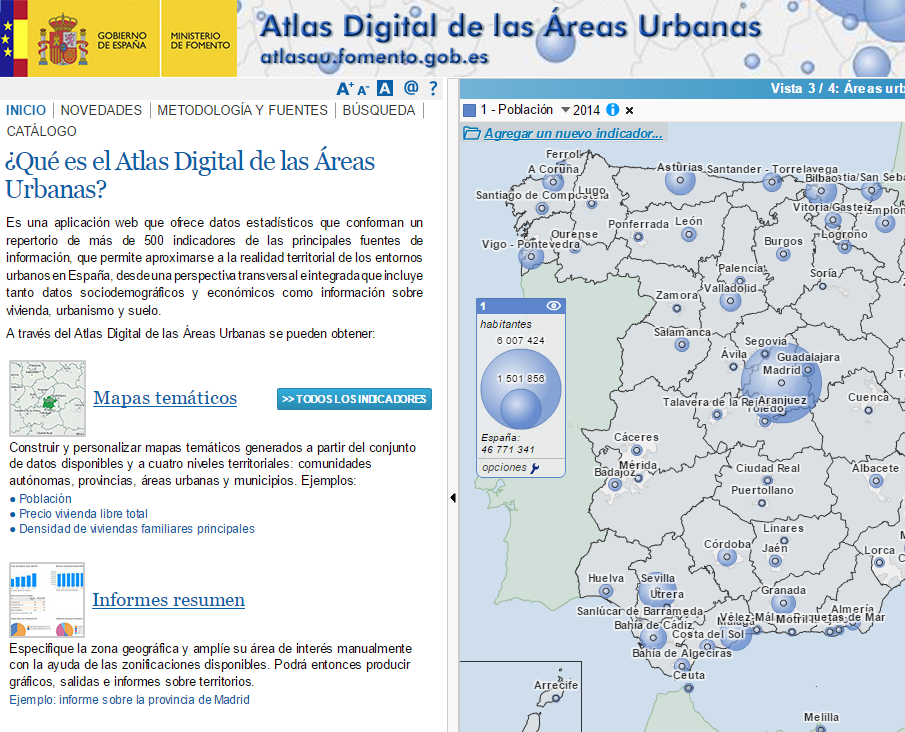This screenshot has width=905, height=732.
Task: Go to the INICIO menu item
Action: [x=26, y=110]
